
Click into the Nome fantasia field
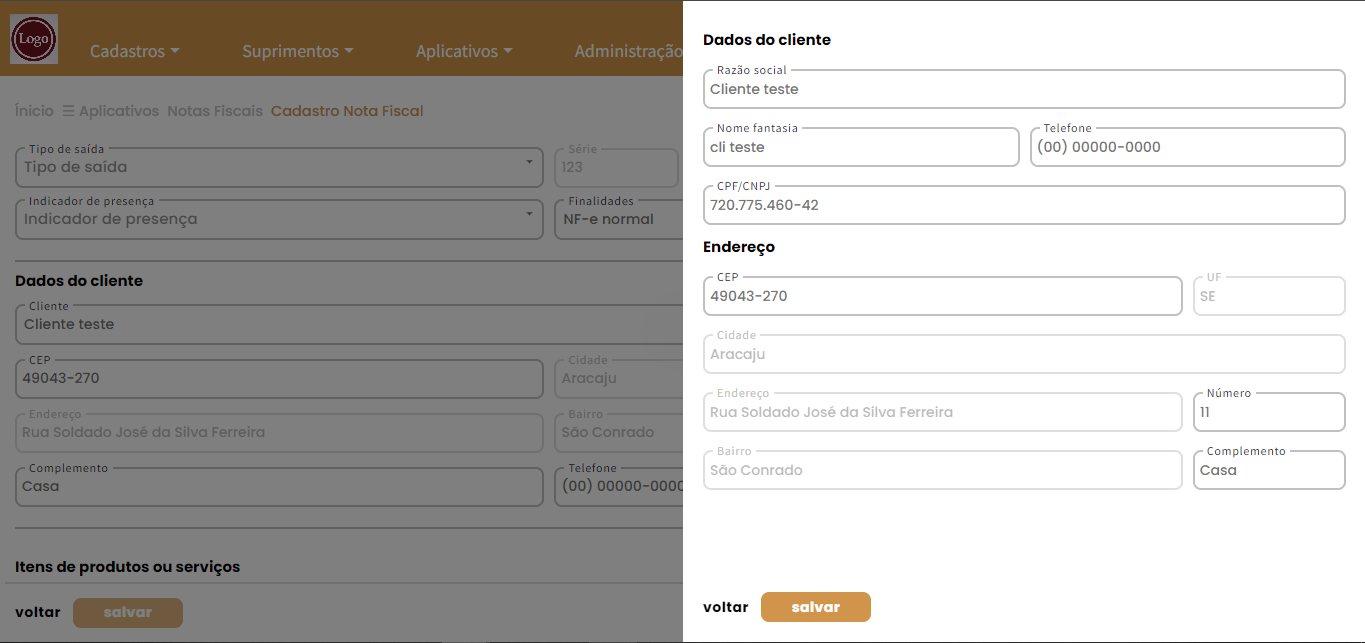[x=861, y=147]
